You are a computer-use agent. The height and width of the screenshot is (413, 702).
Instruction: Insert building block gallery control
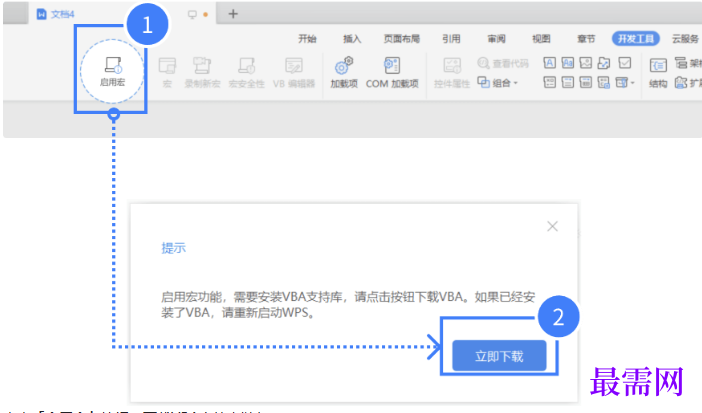604,63
